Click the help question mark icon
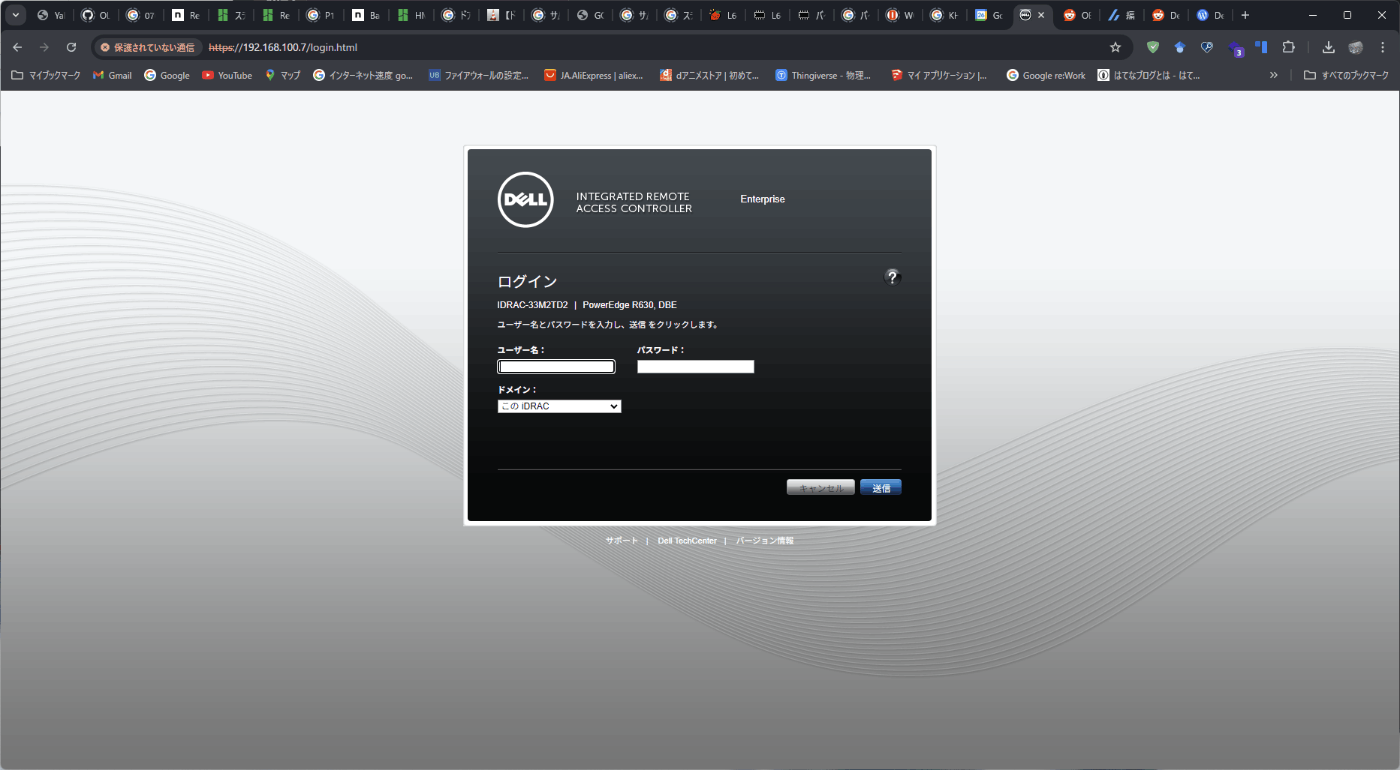This screenshot has height=770, width=1400. pyautogui.click(x=893, y=277)
